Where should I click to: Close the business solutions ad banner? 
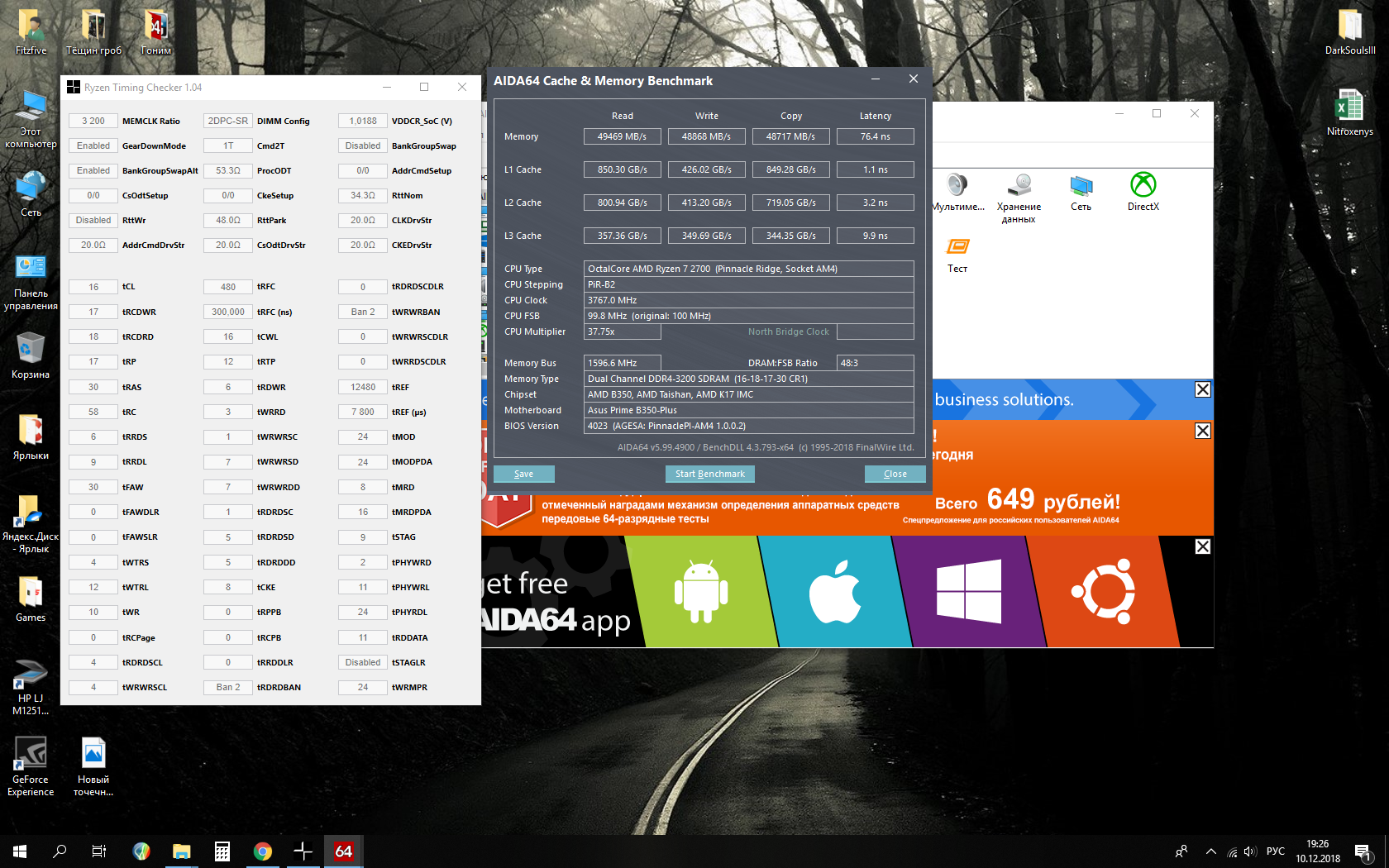pyautogui.click(x=1203, y=389)
